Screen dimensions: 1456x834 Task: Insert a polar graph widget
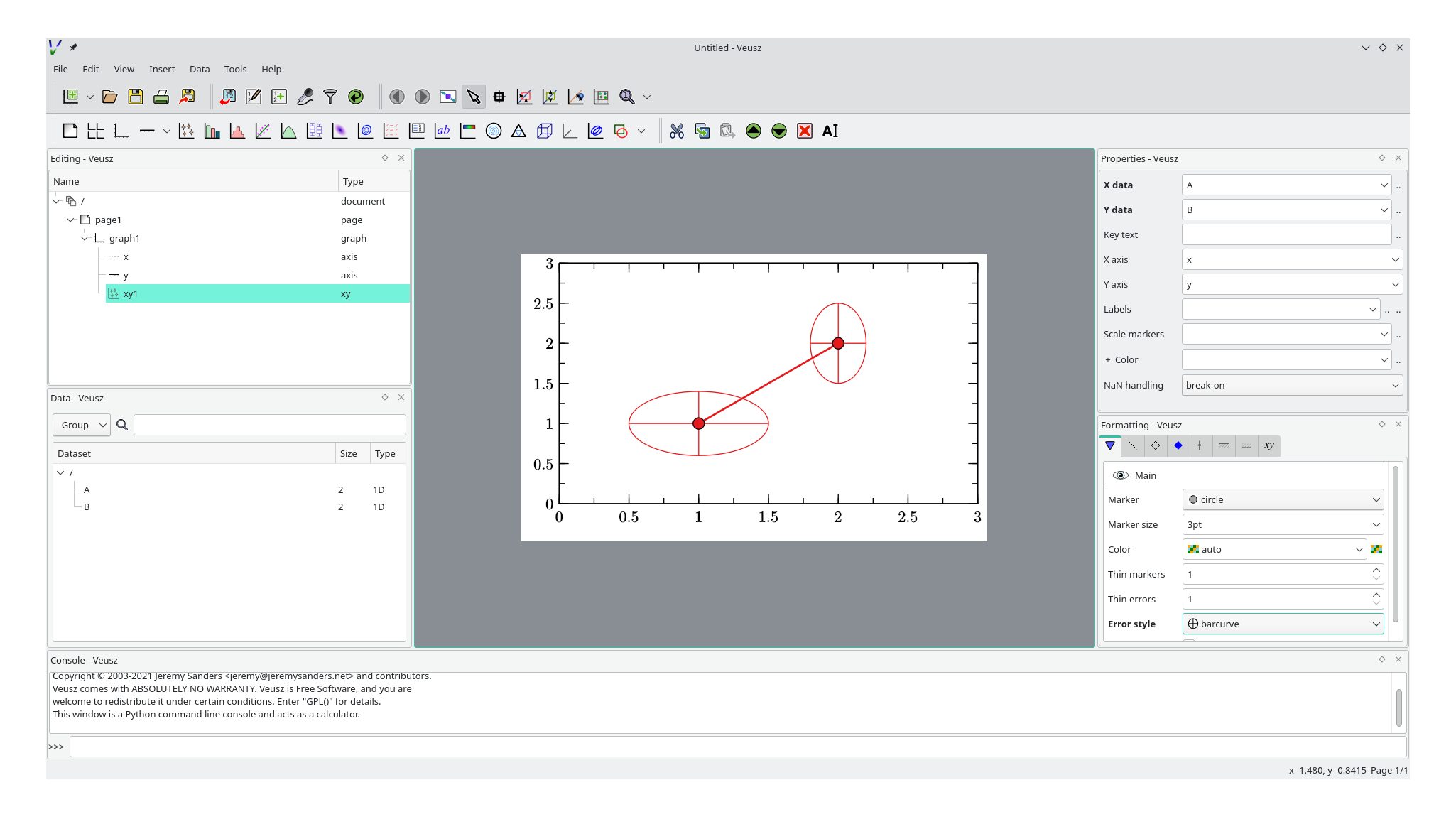494,131
